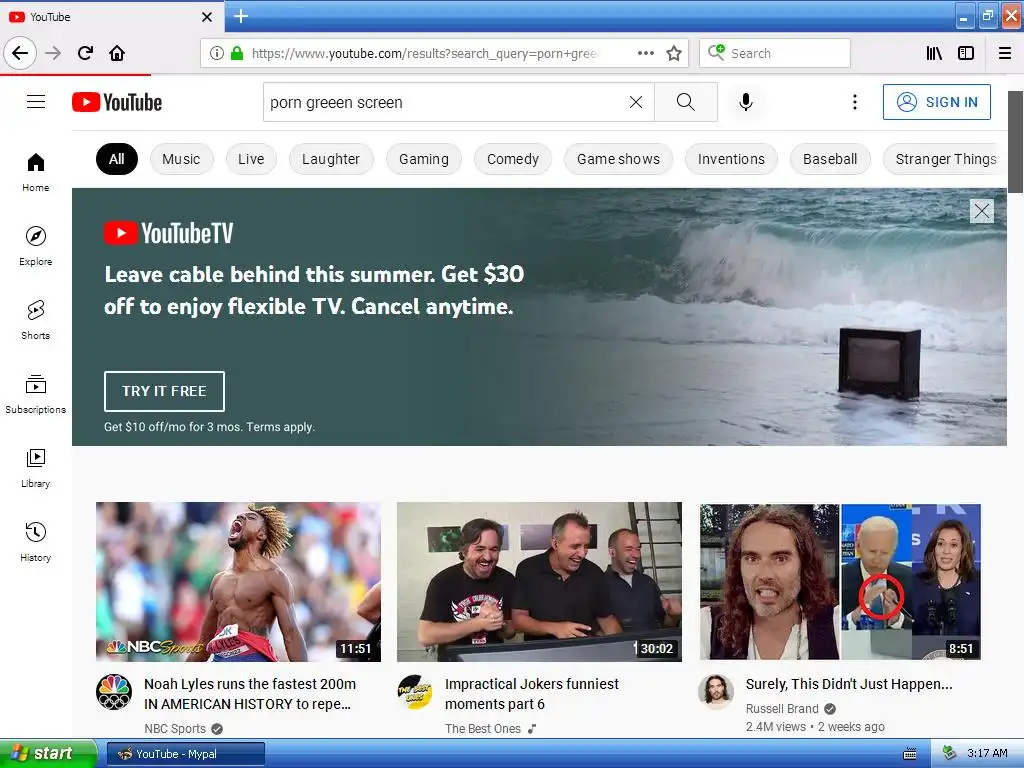
Task: Open Library in the YouTube sidebar
Action: tap(35, 468)
